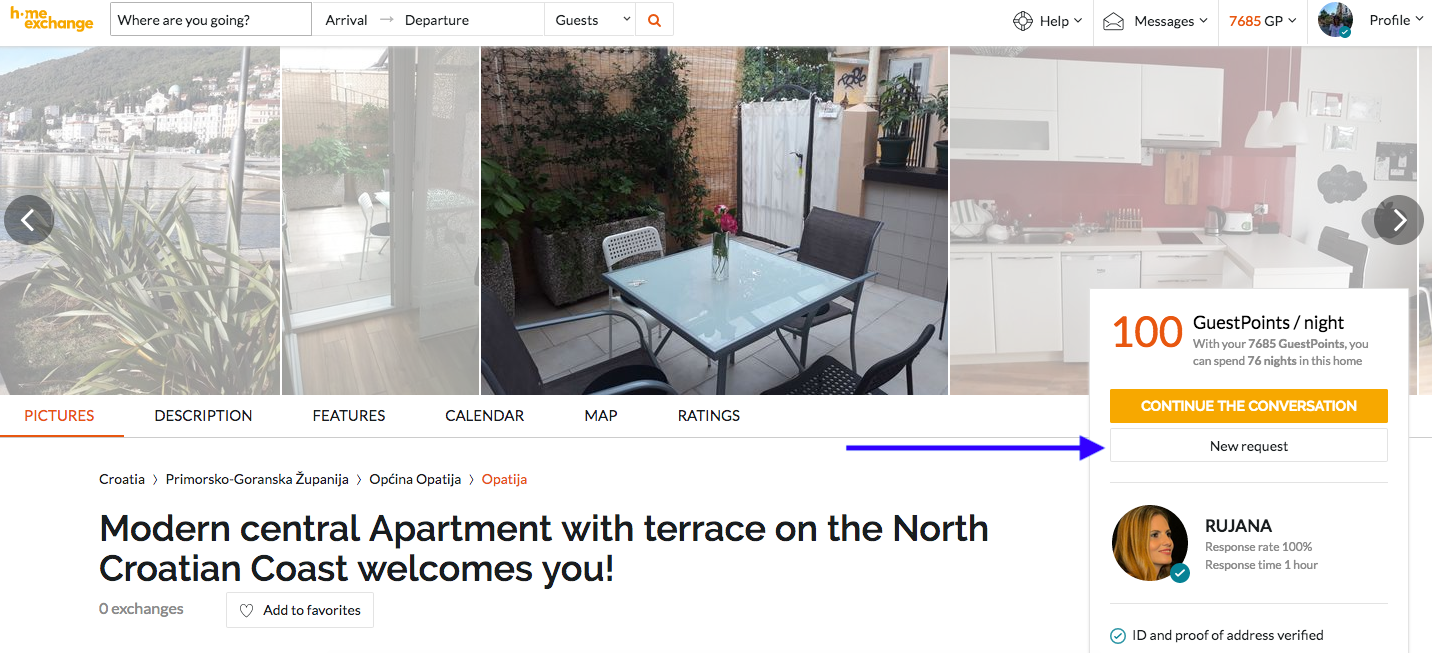1432x653 pixels.
Task: Toggle Add to favorites heart button
Action: tap(300, 610)
